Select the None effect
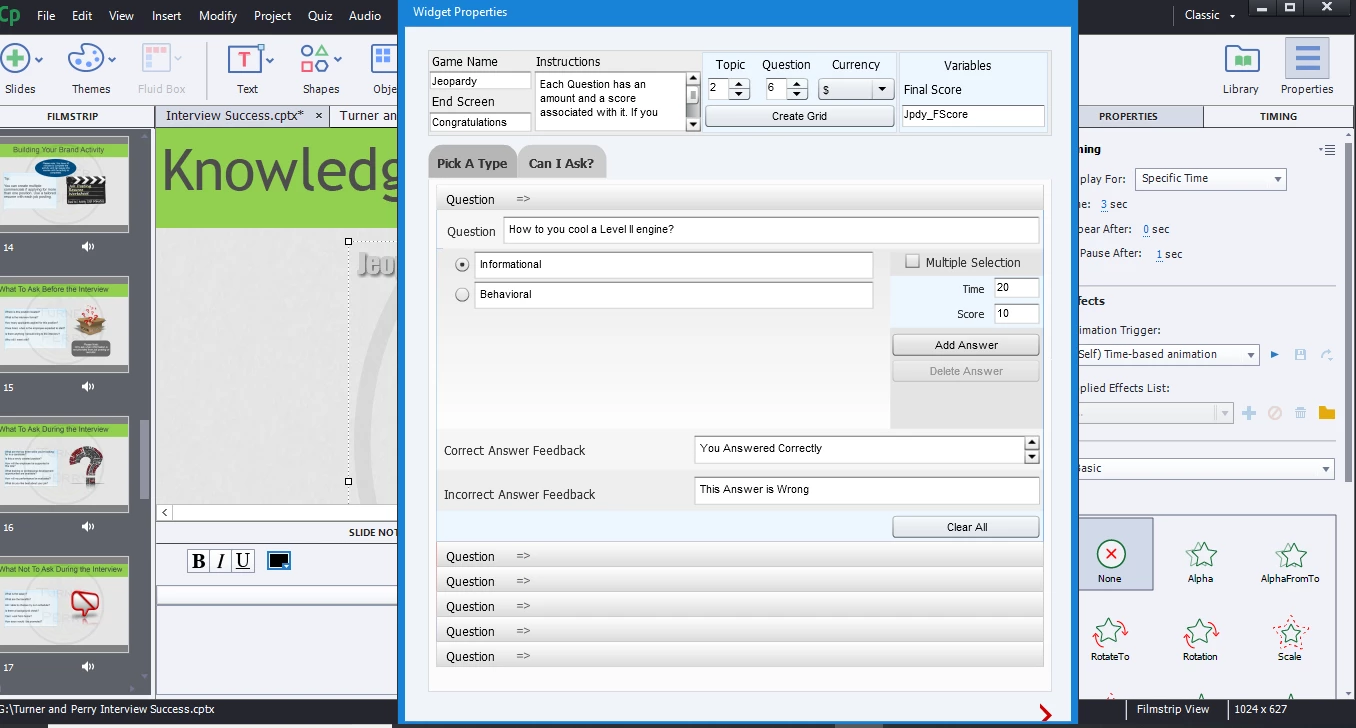The image size is (1356, 728). click(x=1109, y=554)
